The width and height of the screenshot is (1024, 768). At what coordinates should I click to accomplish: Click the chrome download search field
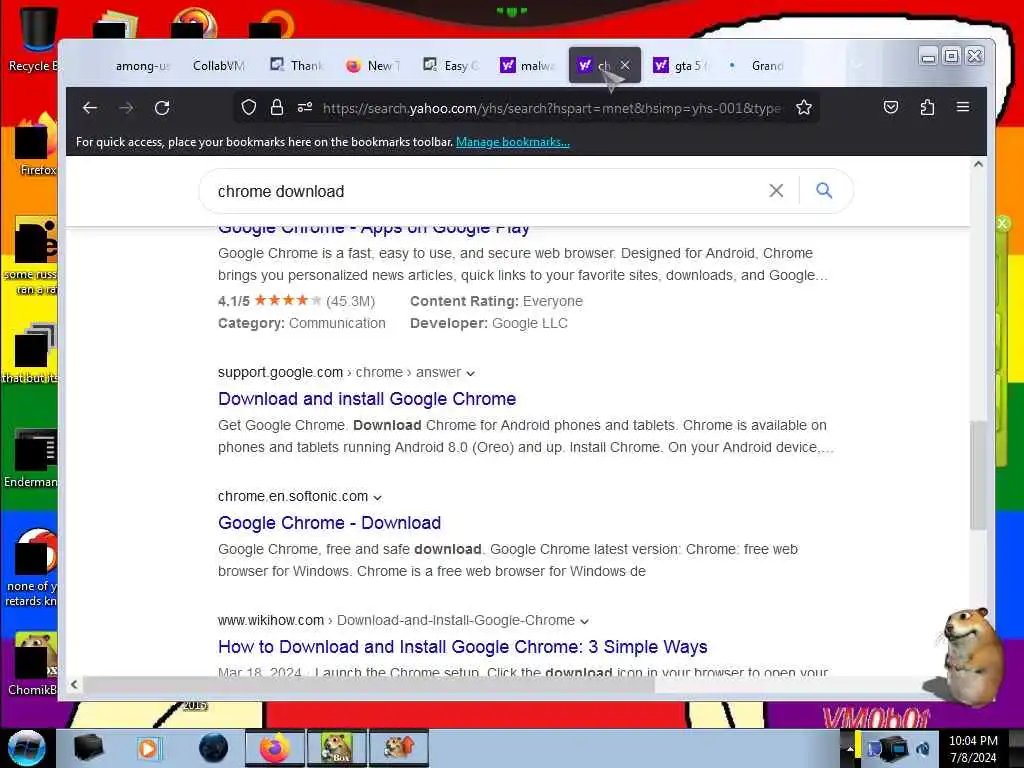click(x=483, y=191)
